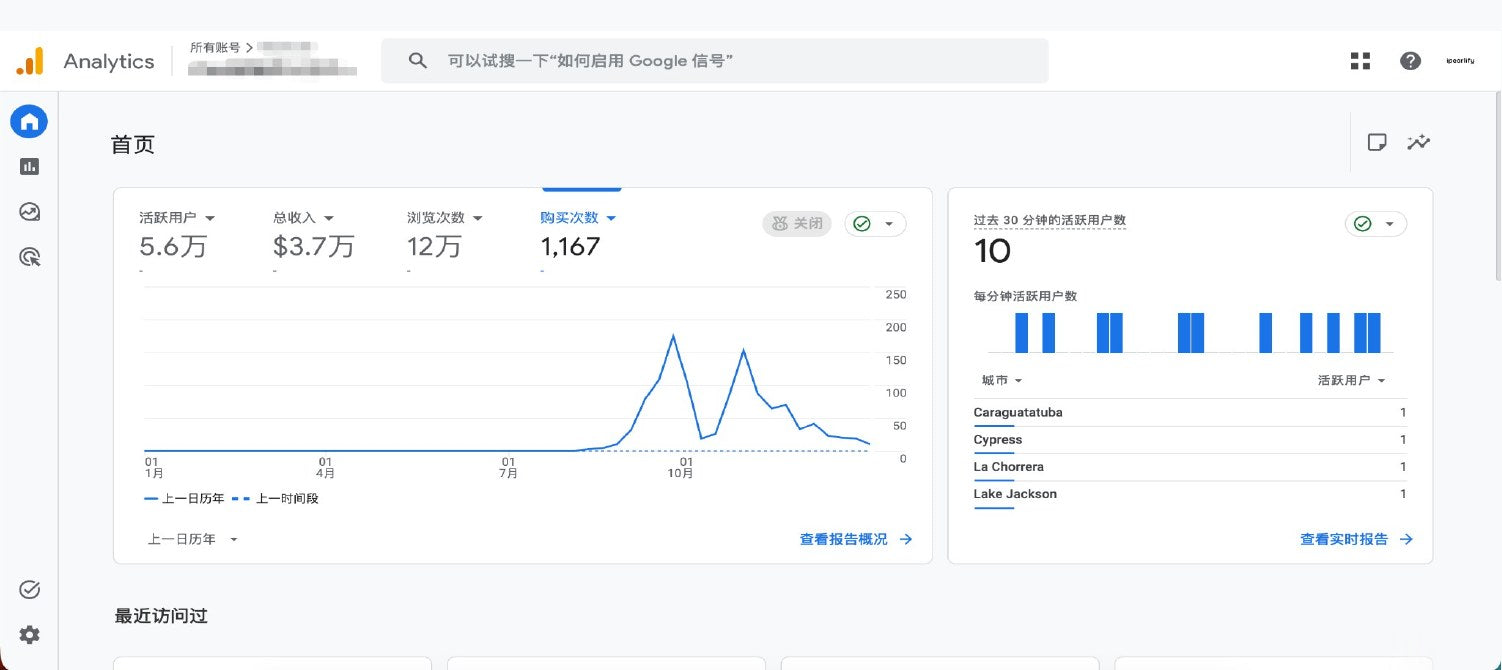Open data quality dropdown on main chart card
1502x670 pixels.
875,224
